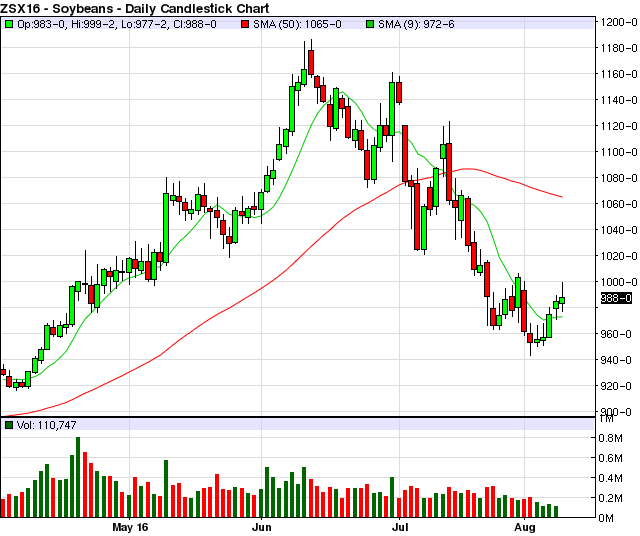The image size is (640, 536).
Task: Click the Hi:999-2 high price text
Action: (94, 24)
